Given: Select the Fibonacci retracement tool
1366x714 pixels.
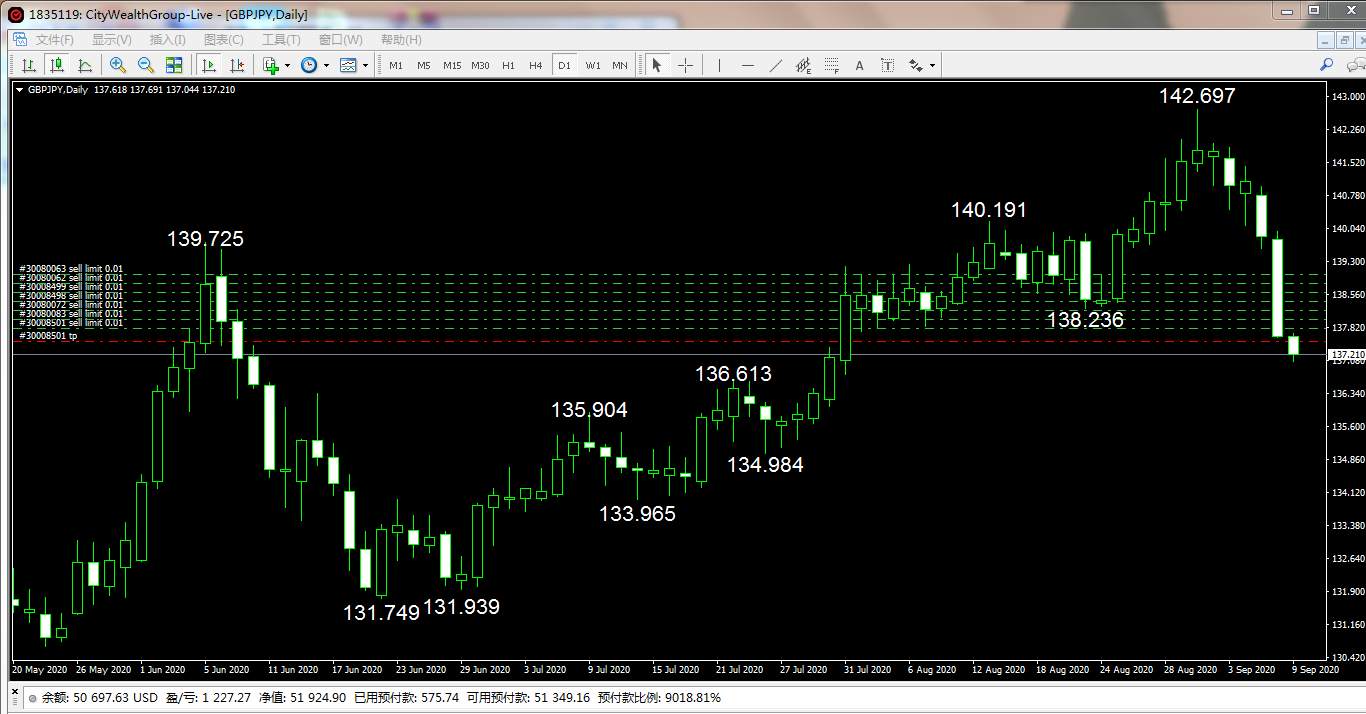Looking at the screenshot, I should (831, 65).
